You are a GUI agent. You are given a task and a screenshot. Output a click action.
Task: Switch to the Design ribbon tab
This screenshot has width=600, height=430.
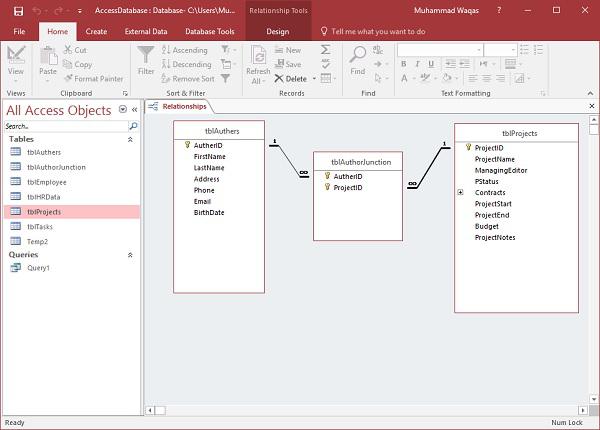point(278,31)
